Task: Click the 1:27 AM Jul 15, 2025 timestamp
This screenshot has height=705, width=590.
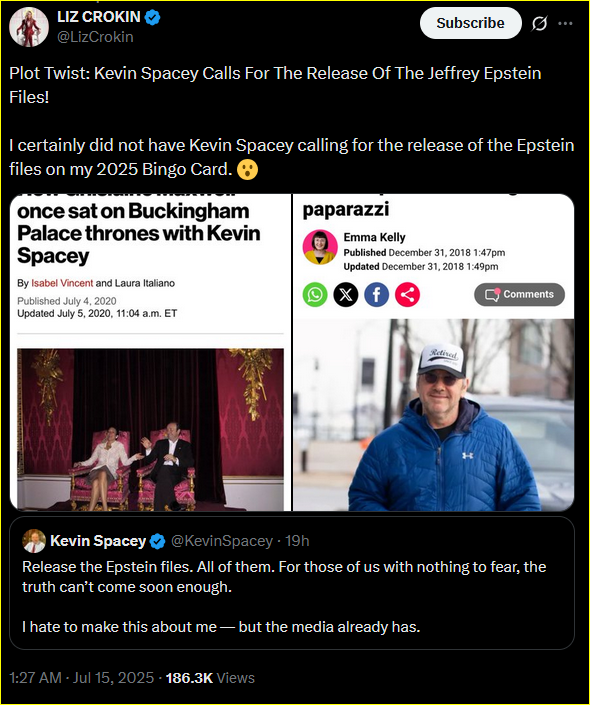Action: click(x=81, y=678)
